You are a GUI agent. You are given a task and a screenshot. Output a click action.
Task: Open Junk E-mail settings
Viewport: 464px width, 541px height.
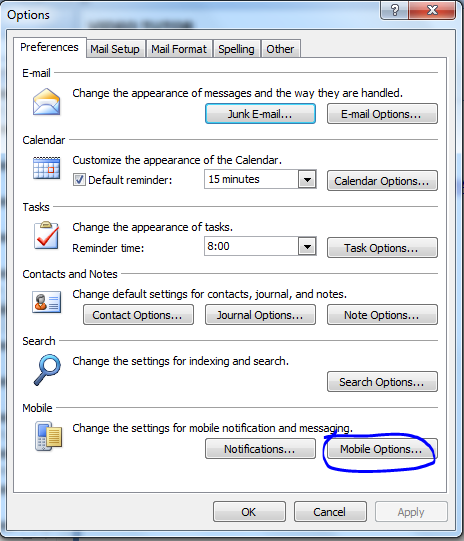(x=260, y=114)
